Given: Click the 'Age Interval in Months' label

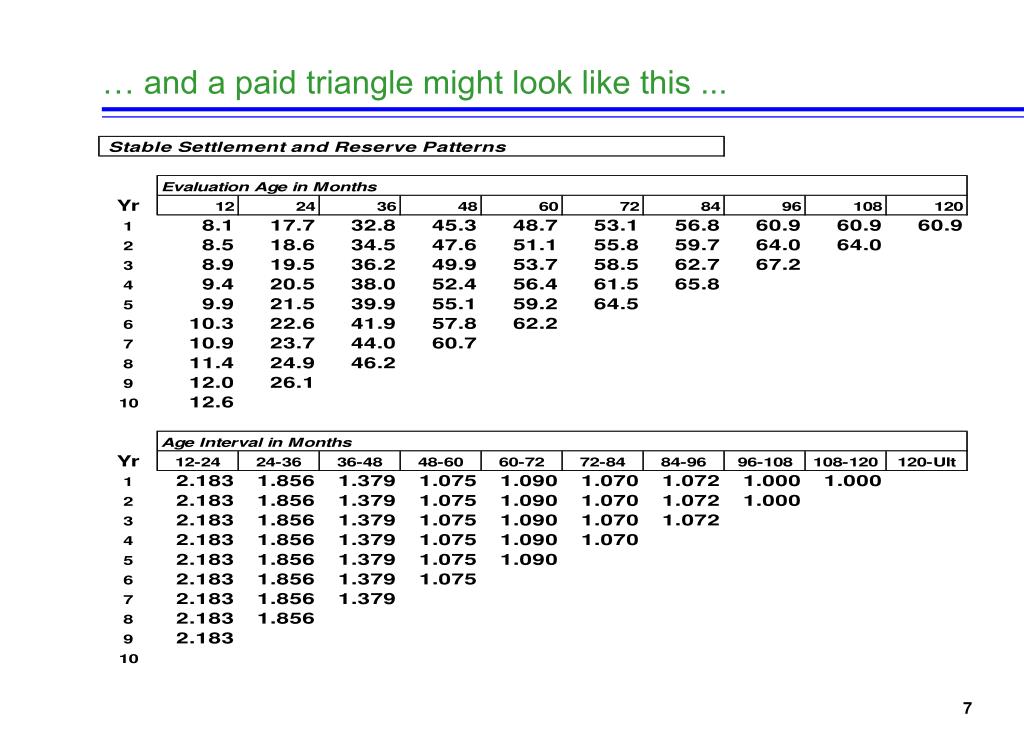Looking at the screenshot, I should (257, 442).
